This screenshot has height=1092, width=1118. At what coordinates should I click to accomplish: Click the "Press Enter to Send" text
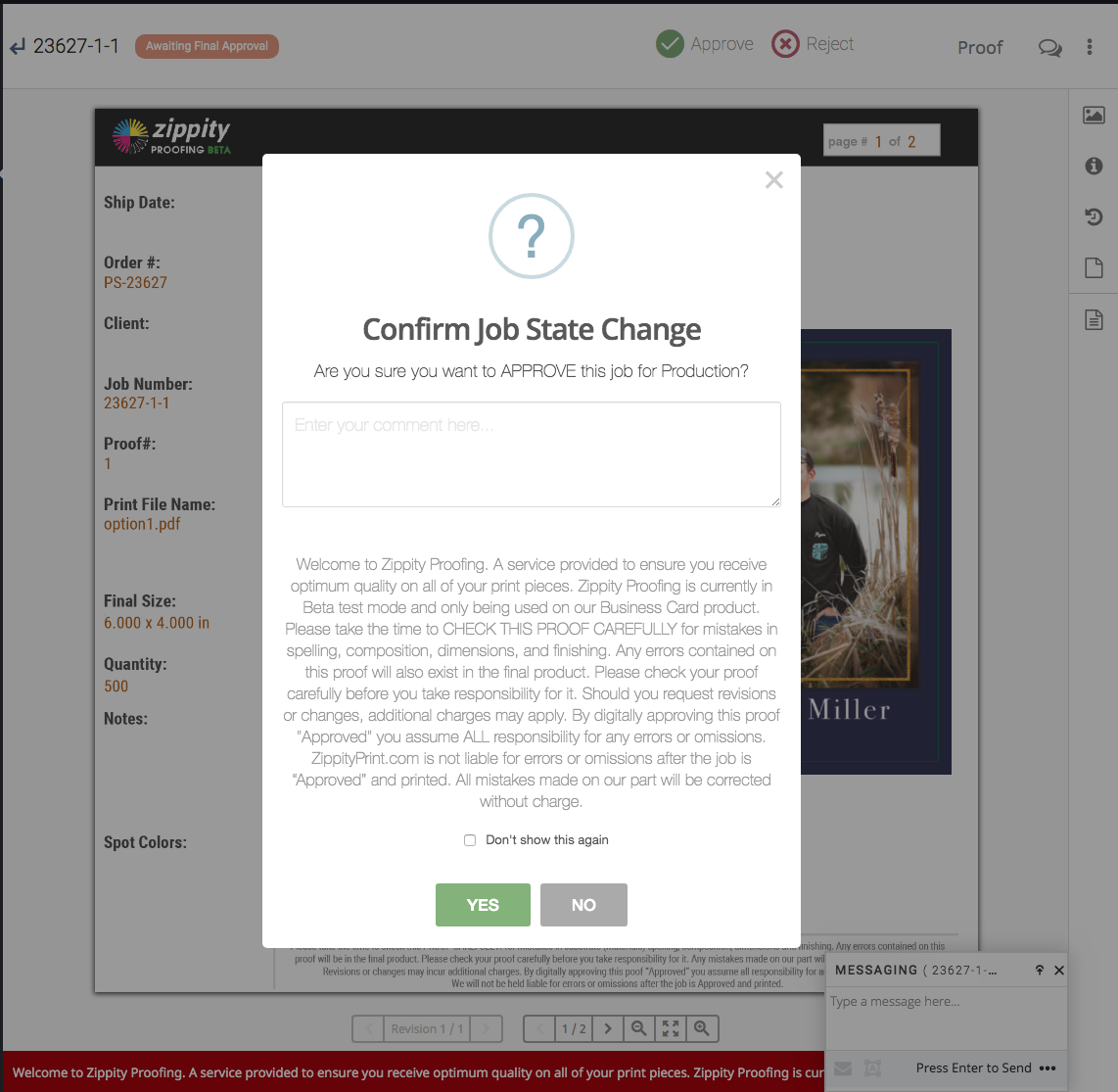[973, 1068]
